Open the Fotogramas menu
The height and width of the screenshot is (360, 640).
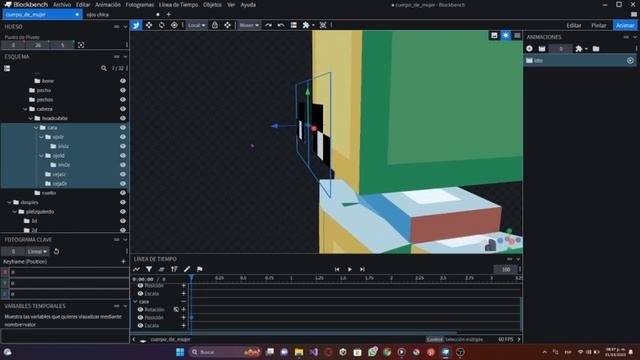pos(140,5)
